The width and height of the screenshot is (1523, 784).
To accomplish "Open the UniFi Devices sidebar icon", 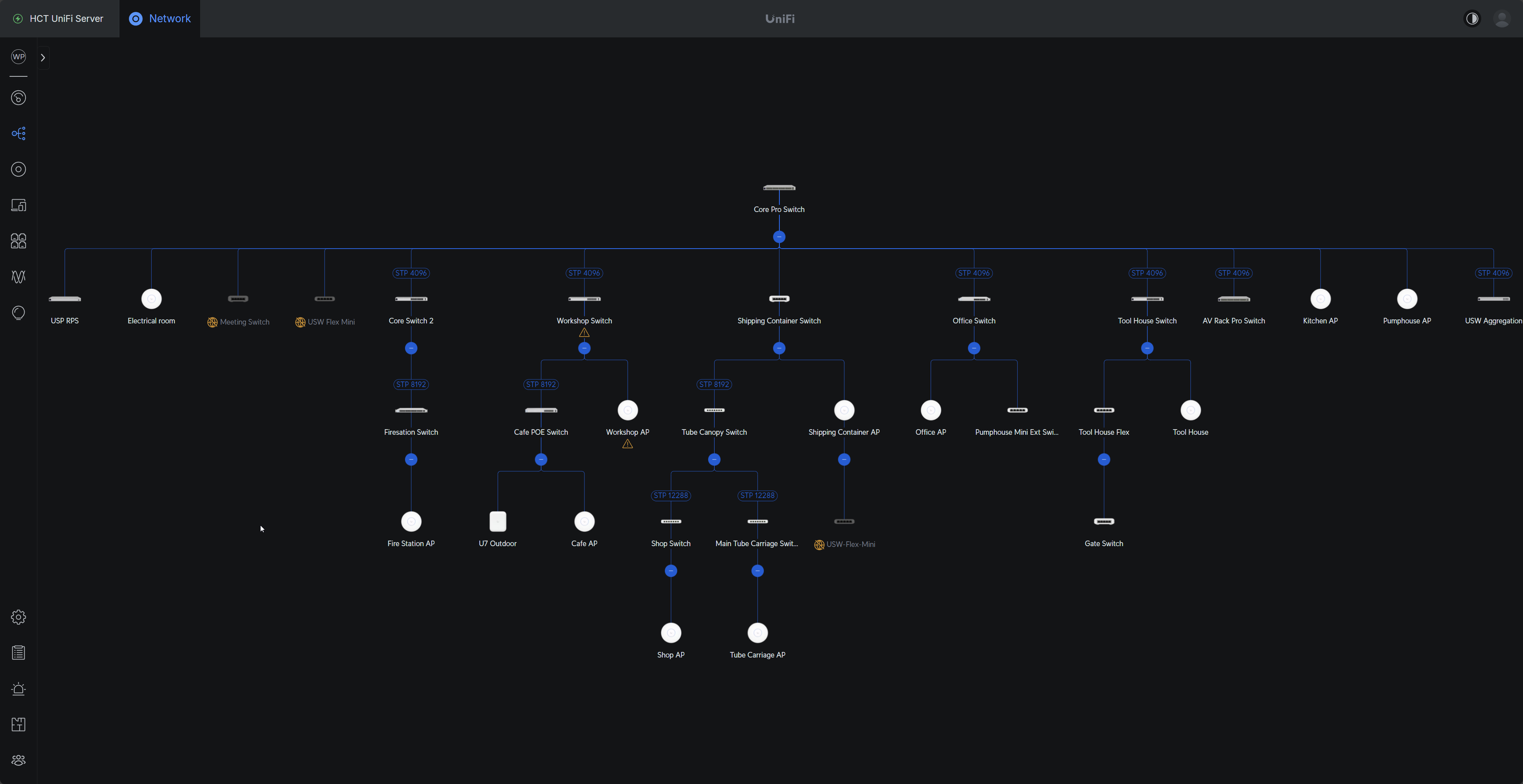I will (x=18, y=170).
